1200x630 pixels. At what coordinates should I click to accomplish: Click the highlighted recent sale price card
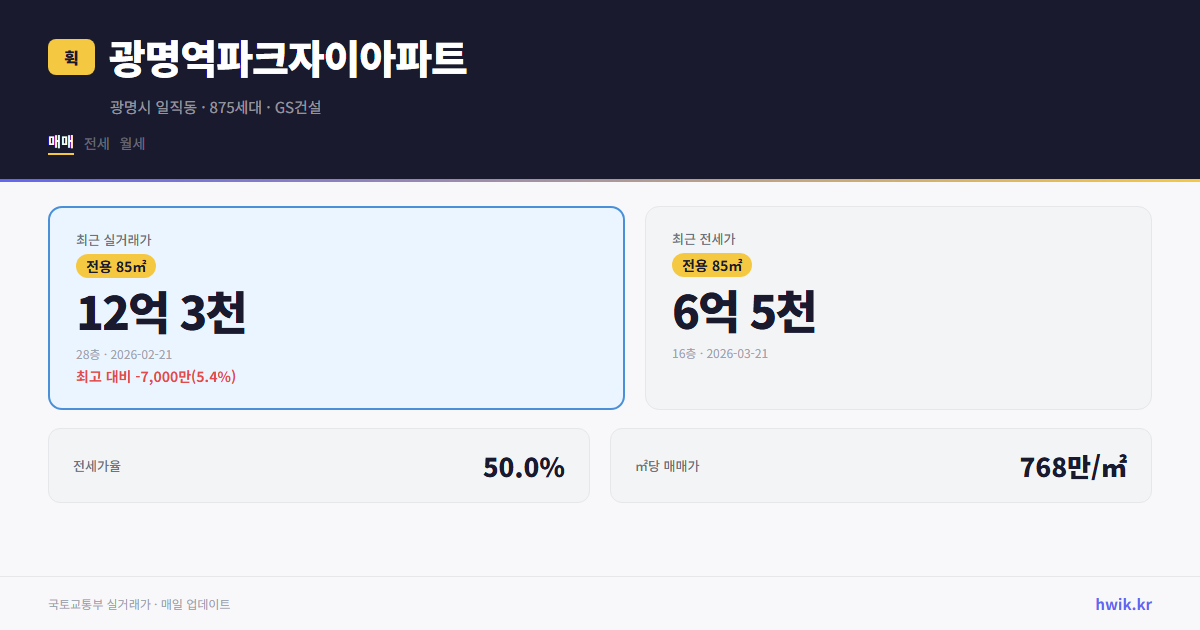(x=336, y=307)
